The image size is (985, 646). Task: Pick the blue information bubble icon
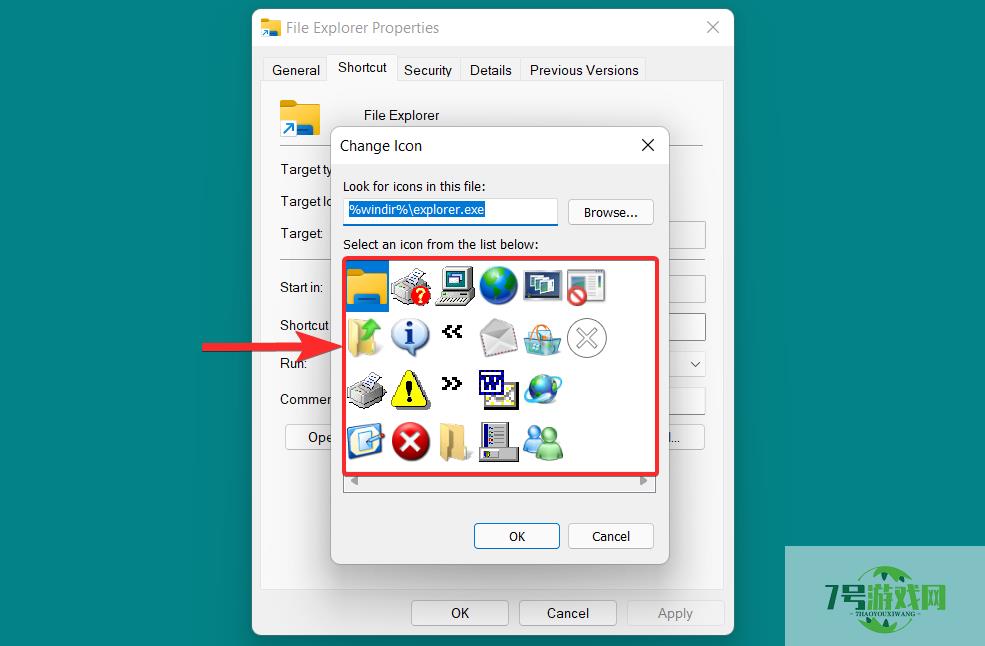410,337
